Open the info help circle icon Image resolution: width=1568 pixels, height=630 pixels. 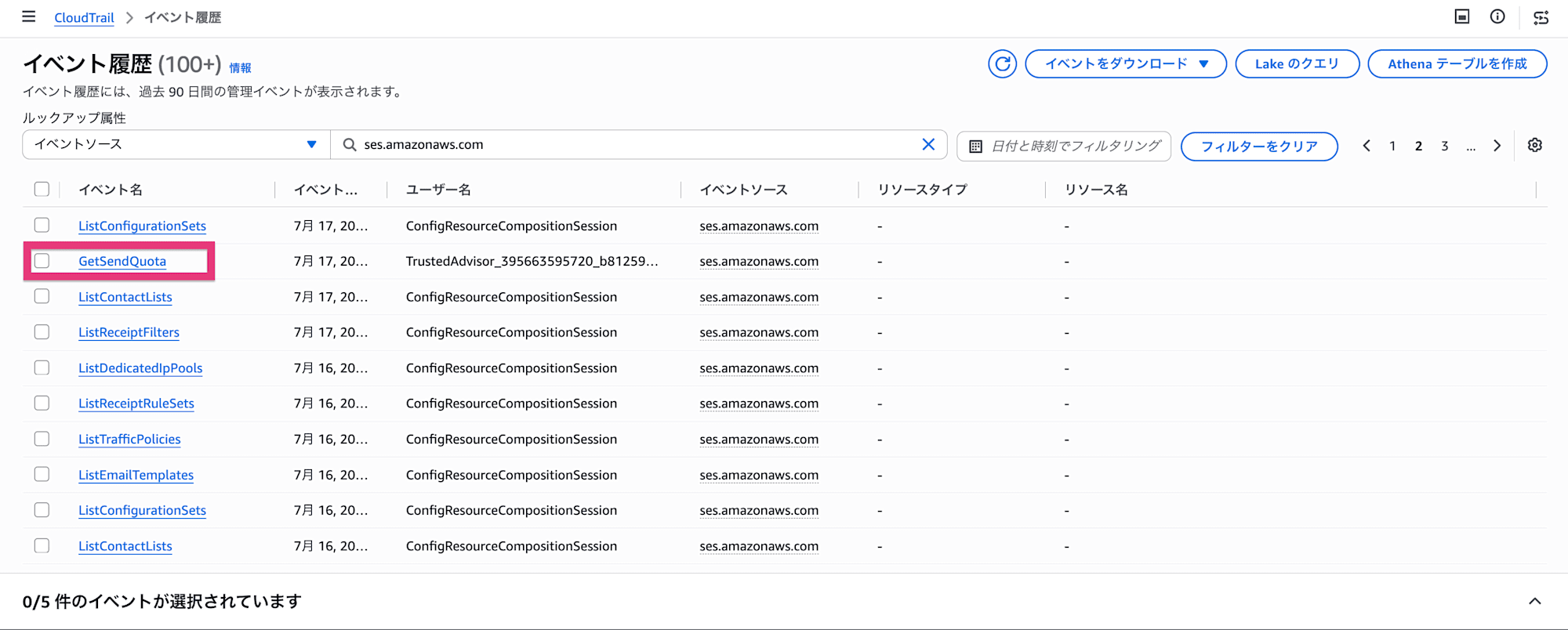1497,16
